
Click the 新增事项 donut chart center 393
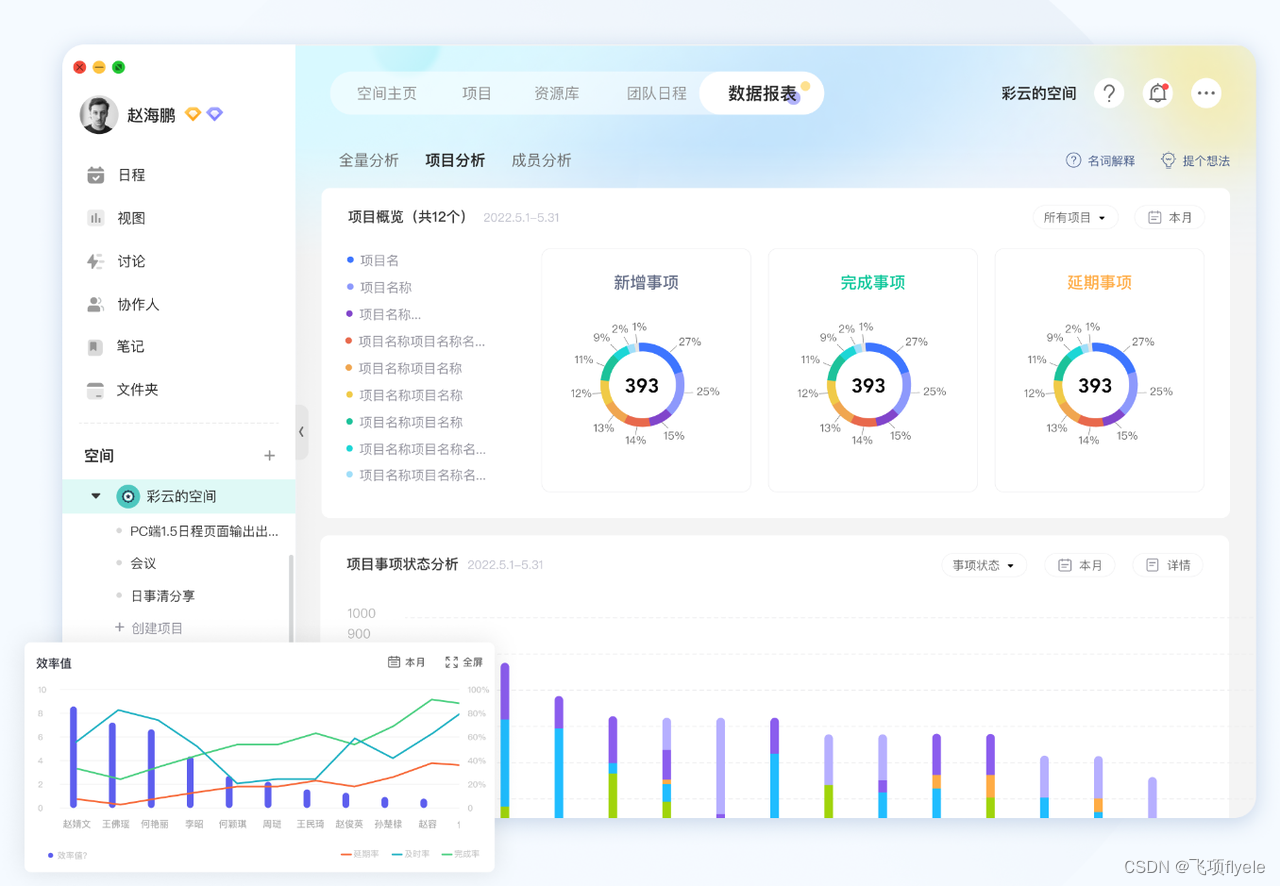(642, 385)
